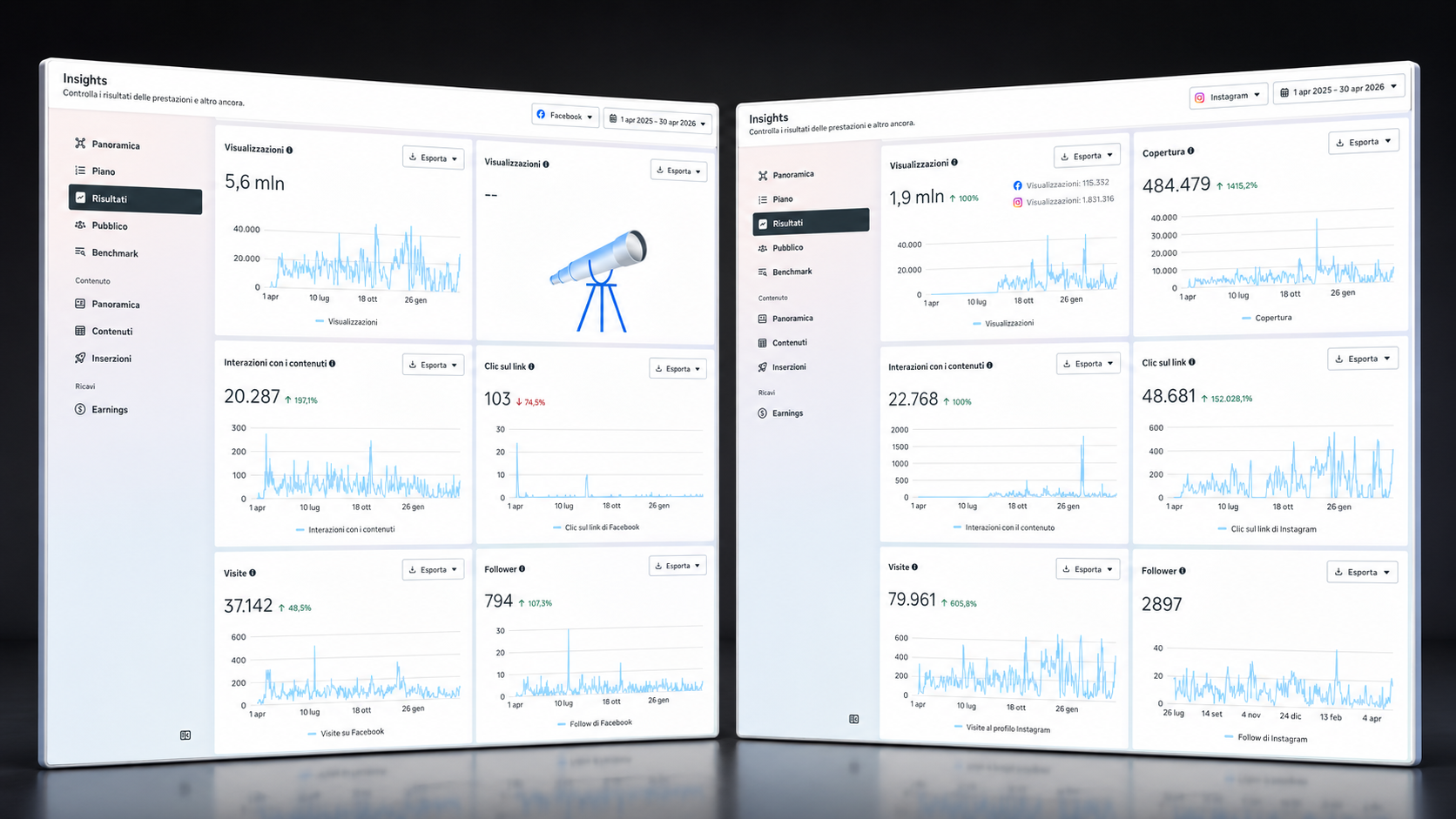Click info icon beside Interazioni con i contenuti, Facebook panel

tap(332, 363)
